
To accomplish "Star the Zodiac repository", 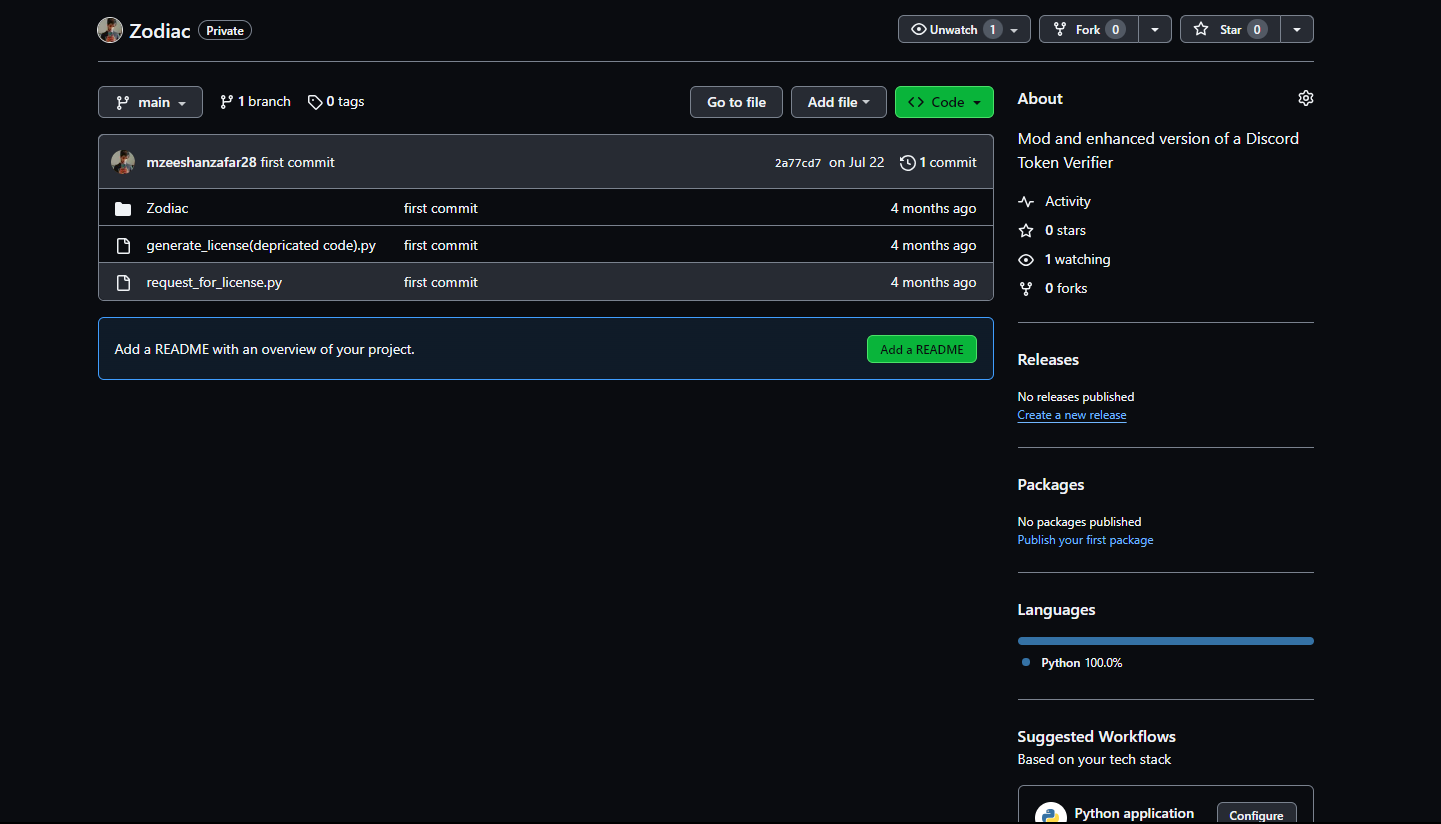I will 1230,29.
